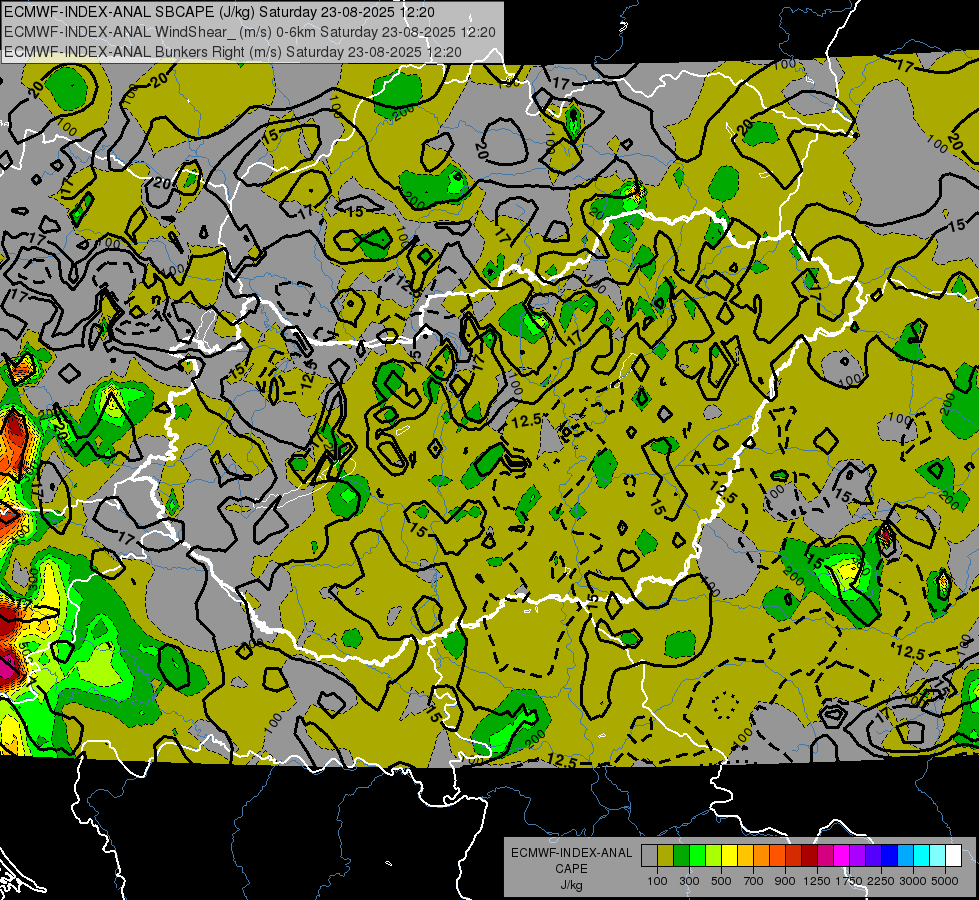Select the SBCAPE (J/kg) title line

pos(219,12)
